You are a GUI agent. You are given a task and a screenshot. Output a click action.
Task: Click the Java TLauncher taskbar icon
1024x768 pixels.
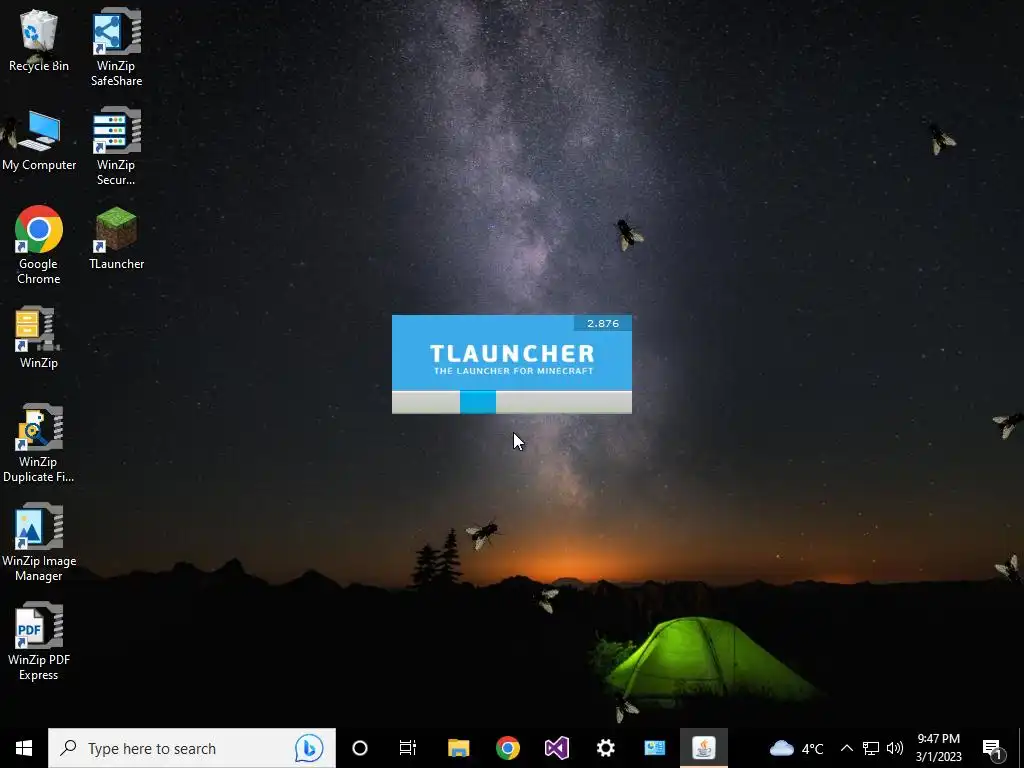(703, 748)
